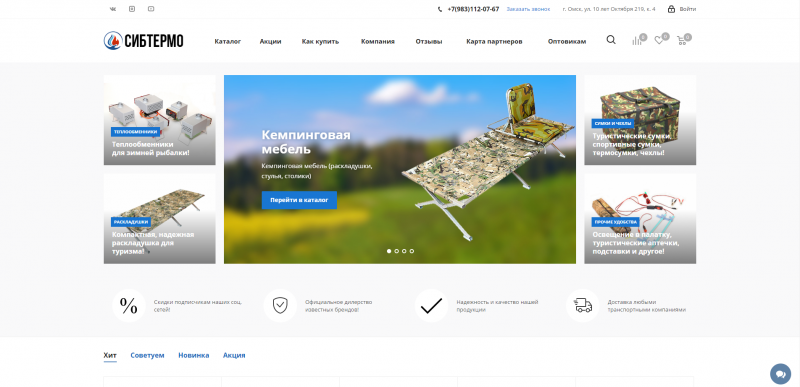The image size is (800, 387).
Task: Click the Заказать звонок link
Action: (528, 9)
